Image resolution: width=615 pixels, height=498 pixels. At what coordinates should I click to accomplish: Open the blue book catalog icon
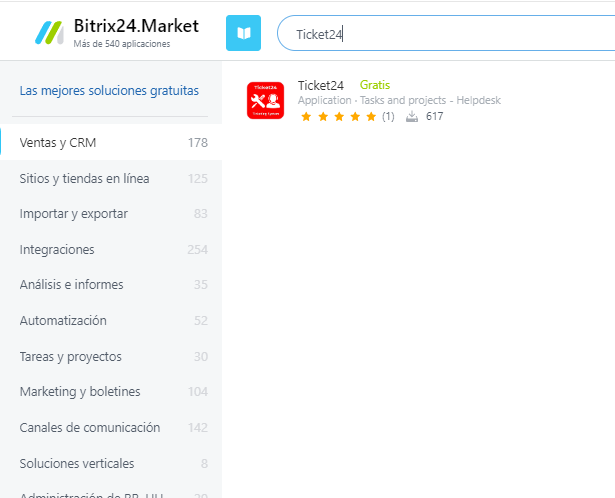(243, 33)
